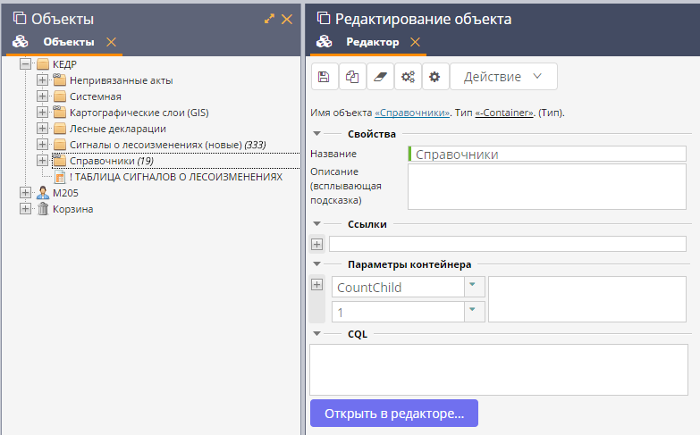Add a link with Ссылки plus button
Screen dimensions: 700x435
pos(317,244)
